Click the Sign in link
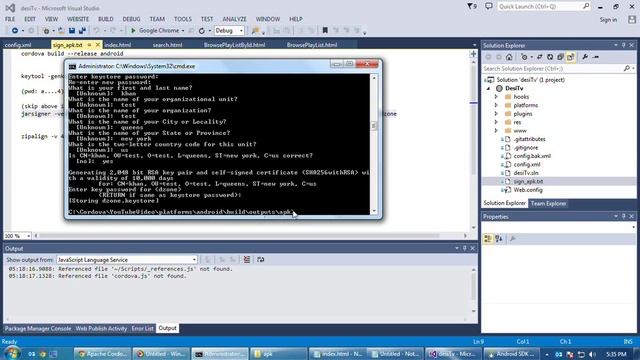Screen dimensions: 640x360 pos(608,20)
